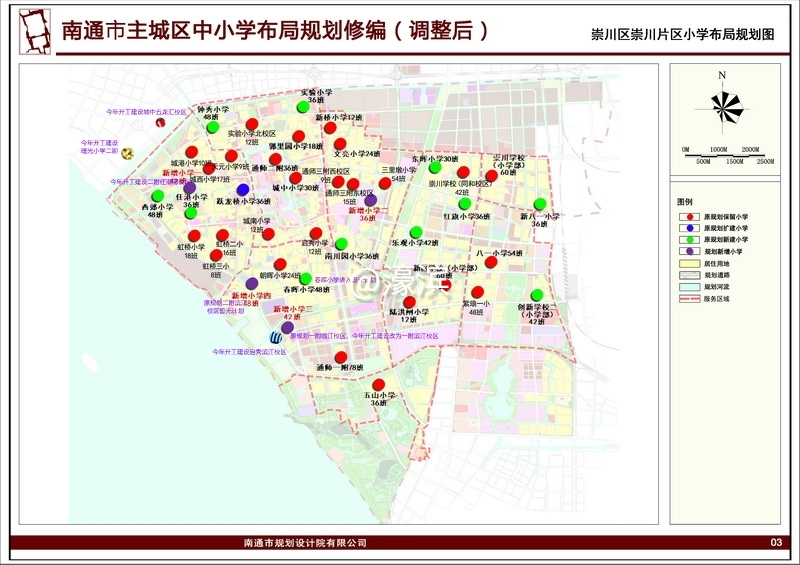Click the label 天元小学9班
This screenshot has height=565, width=800.
point(232,167)
